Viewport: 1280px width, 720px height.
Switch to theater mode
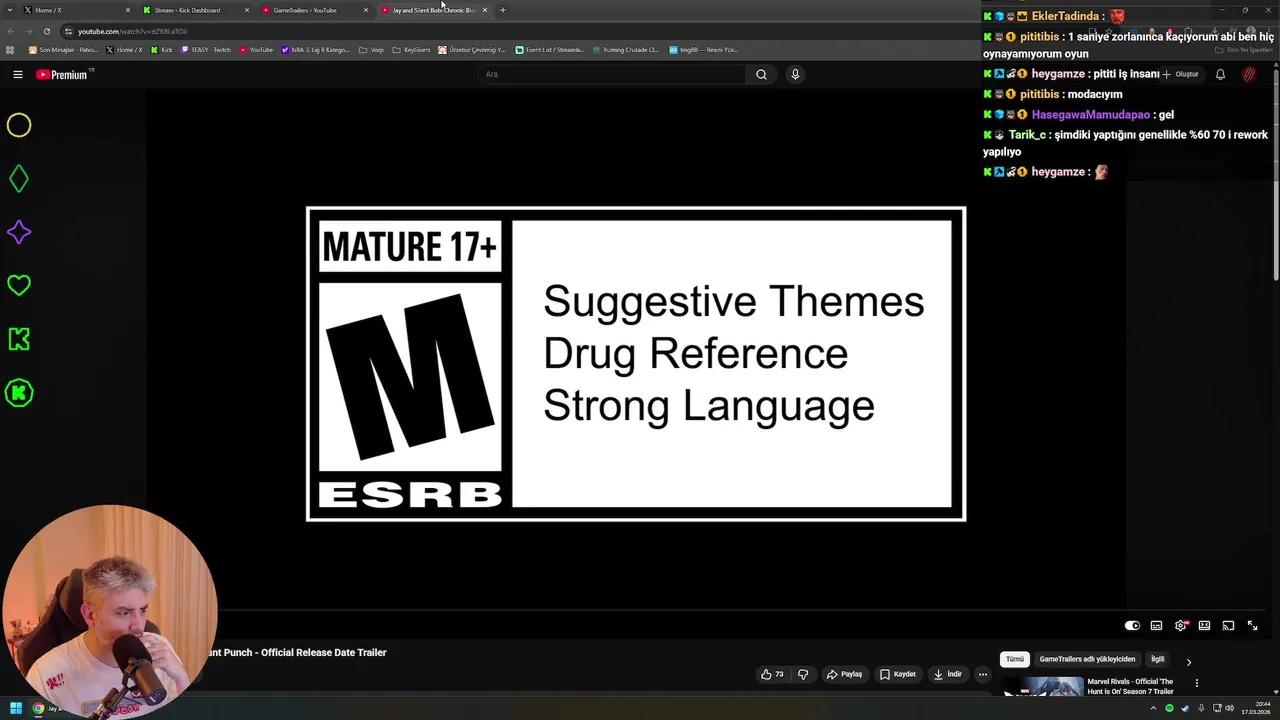click(1204, 626)
